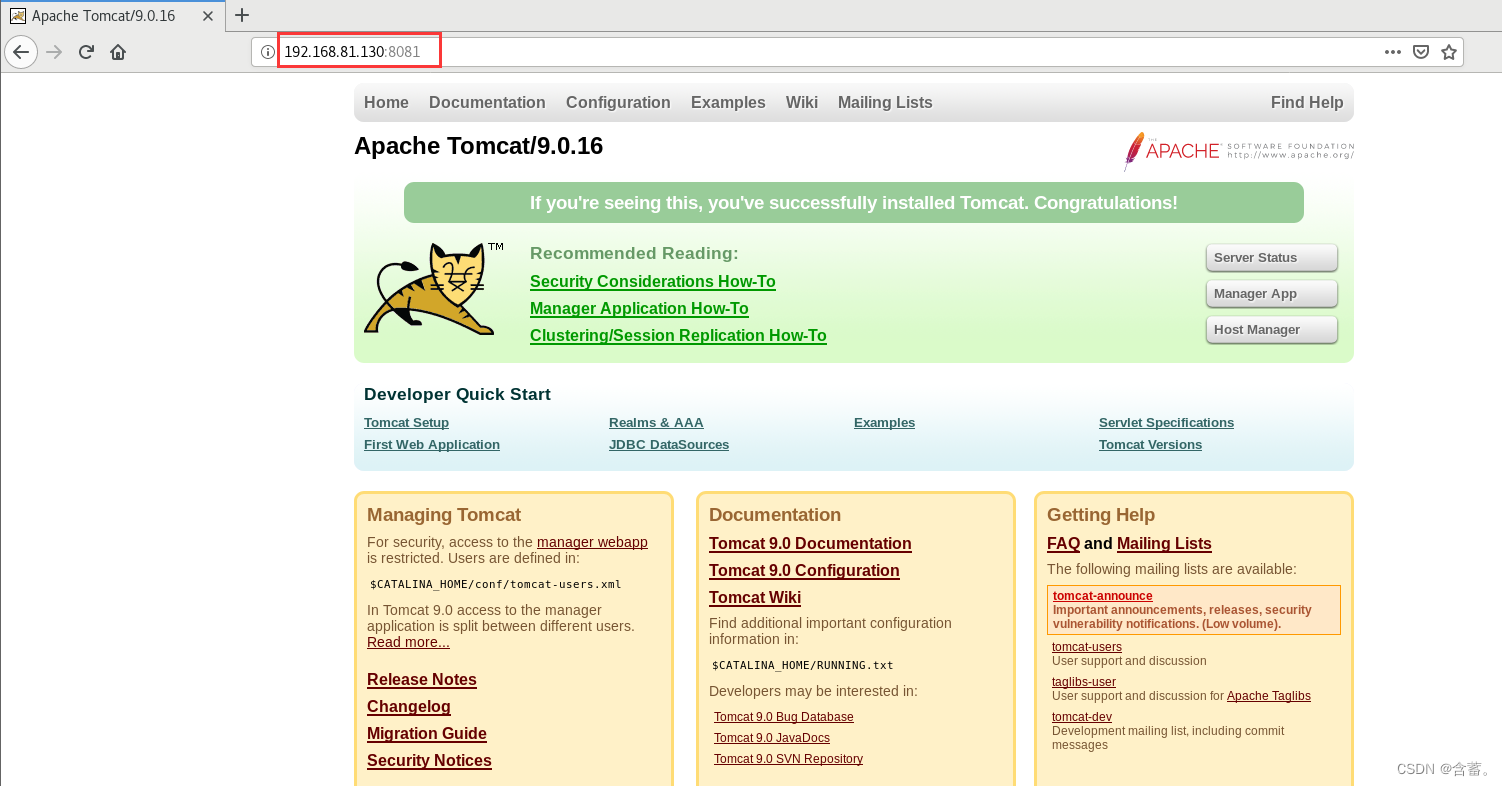The image size is (1502, 786).
Task: Open JDBC DataSources link
Action: pos(669,445)
